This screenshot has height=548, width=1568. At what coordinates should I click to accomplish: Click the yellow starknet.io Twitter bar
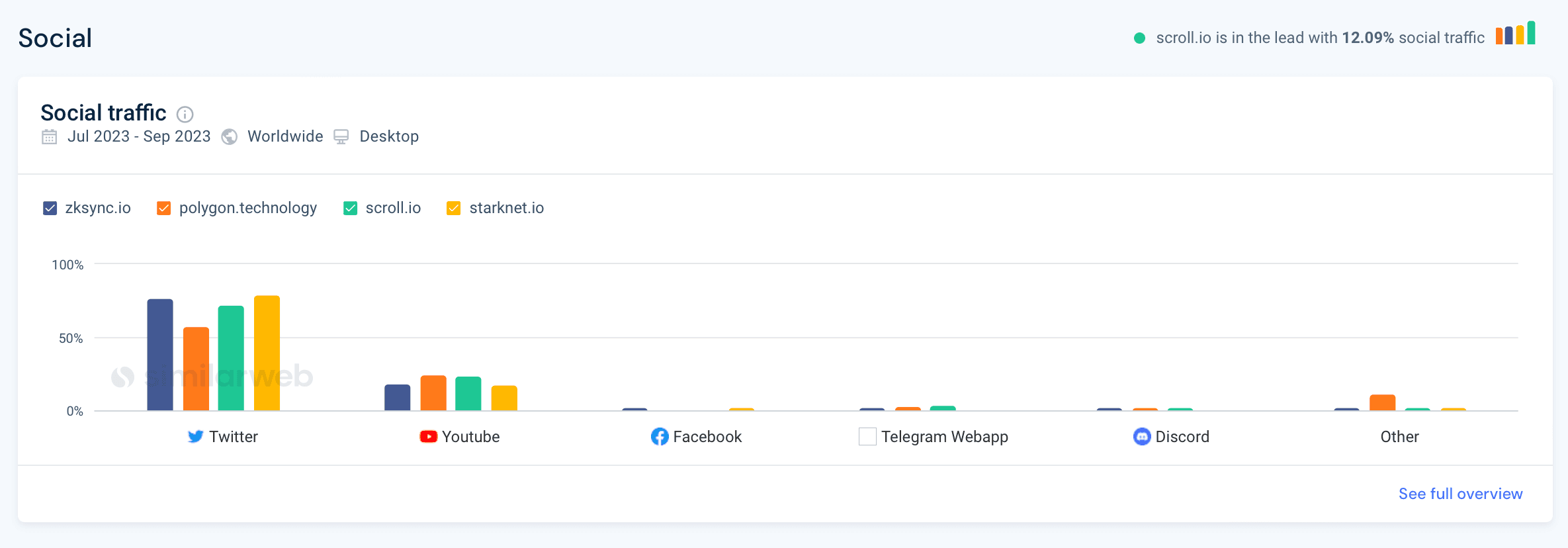[267, 353]
